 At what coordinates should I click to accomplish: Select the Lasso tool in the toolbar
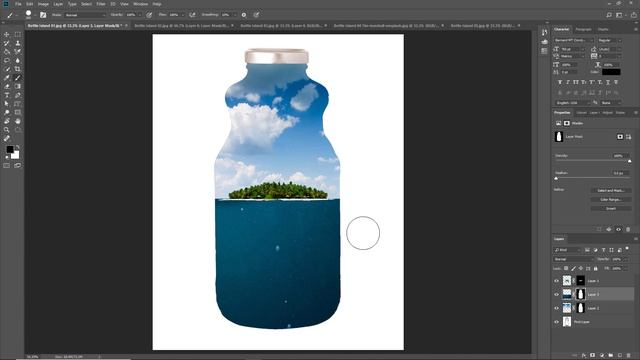click(7, 60)
